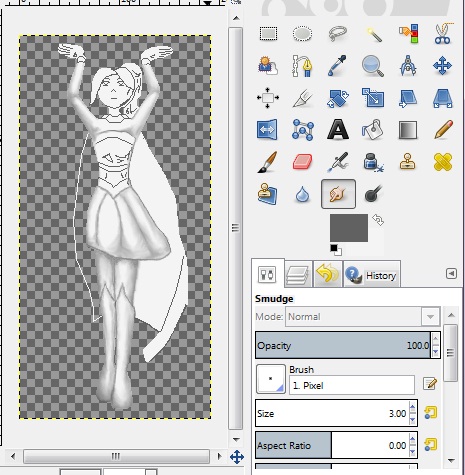This screenshot has height=475, width=465.
Task: Click the 1. Pixel brush name field
Action: coord(352,385)
